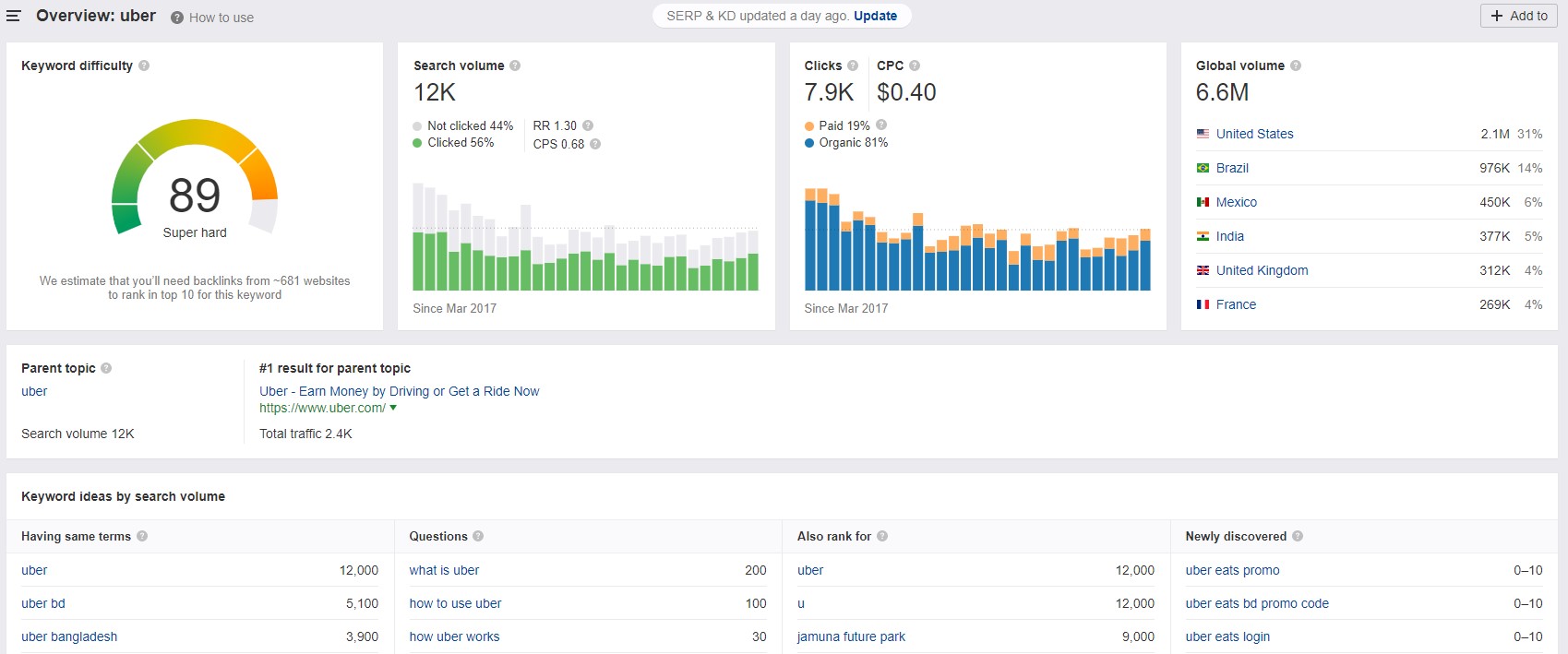The image size is (1568, 654).
Task: Open France country link
Action: 1236,304
